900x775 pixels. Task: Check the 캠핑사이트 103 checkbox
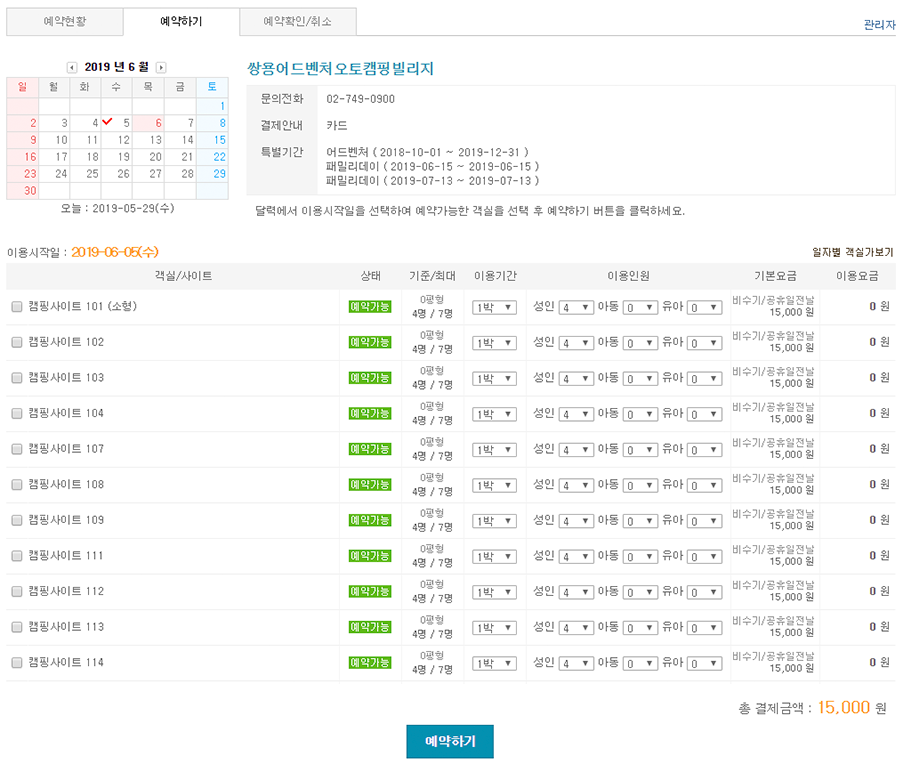[17, 378]
